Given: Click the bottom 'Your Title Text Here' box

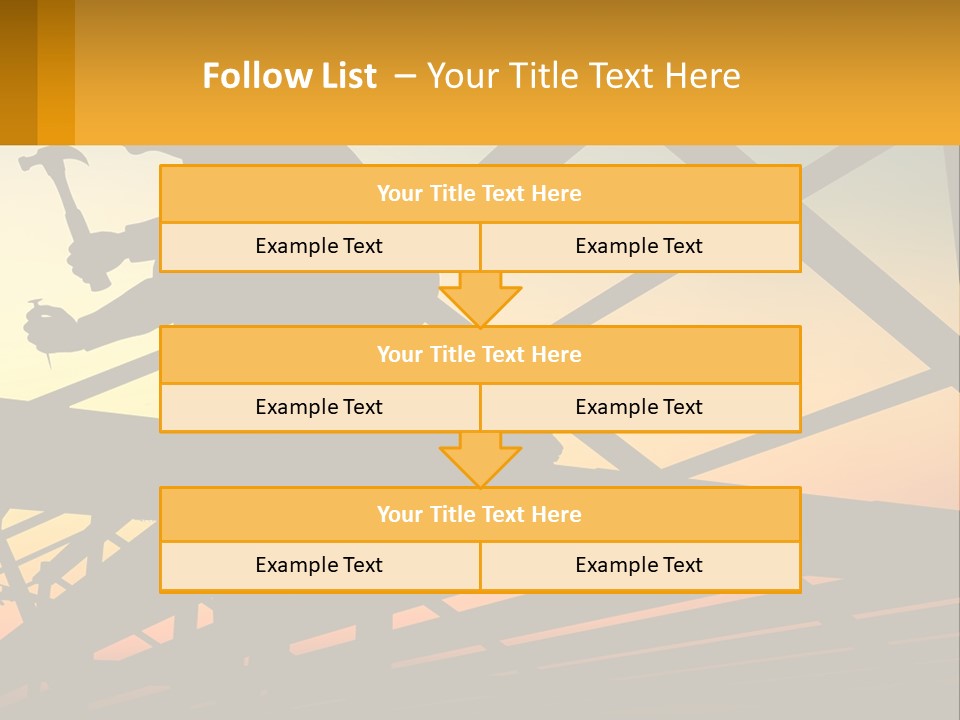Looking at the screenshot, I should (x=480, y=514).
